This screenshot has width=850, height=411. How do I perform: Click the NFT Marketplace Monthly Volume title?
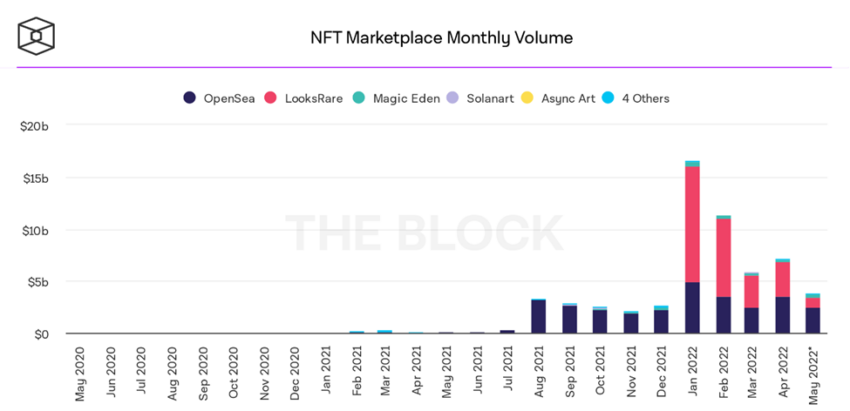[441, 38]
